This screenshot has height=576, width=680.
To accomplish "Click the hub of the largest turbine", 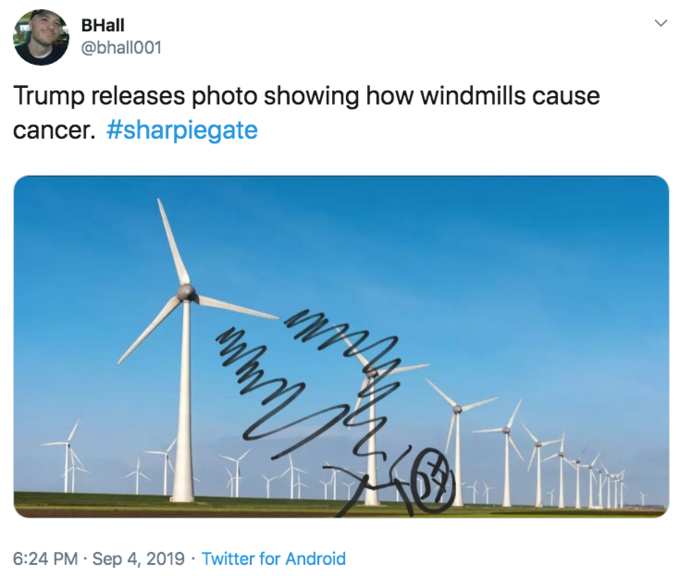I will 186,292.
